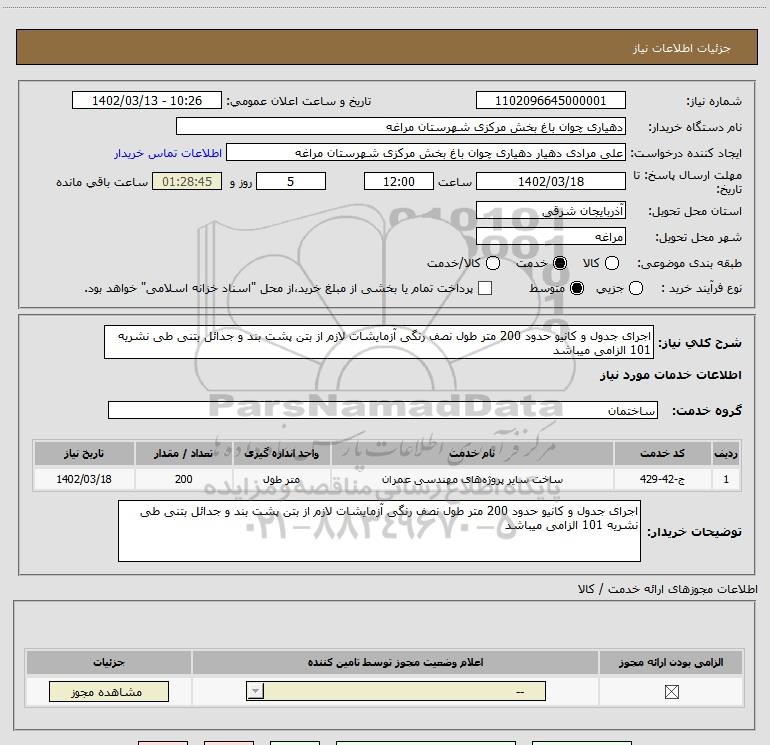The image size is (770, 745).
Task: Select the جزیی purchase type radio
Action: [636, 288]
